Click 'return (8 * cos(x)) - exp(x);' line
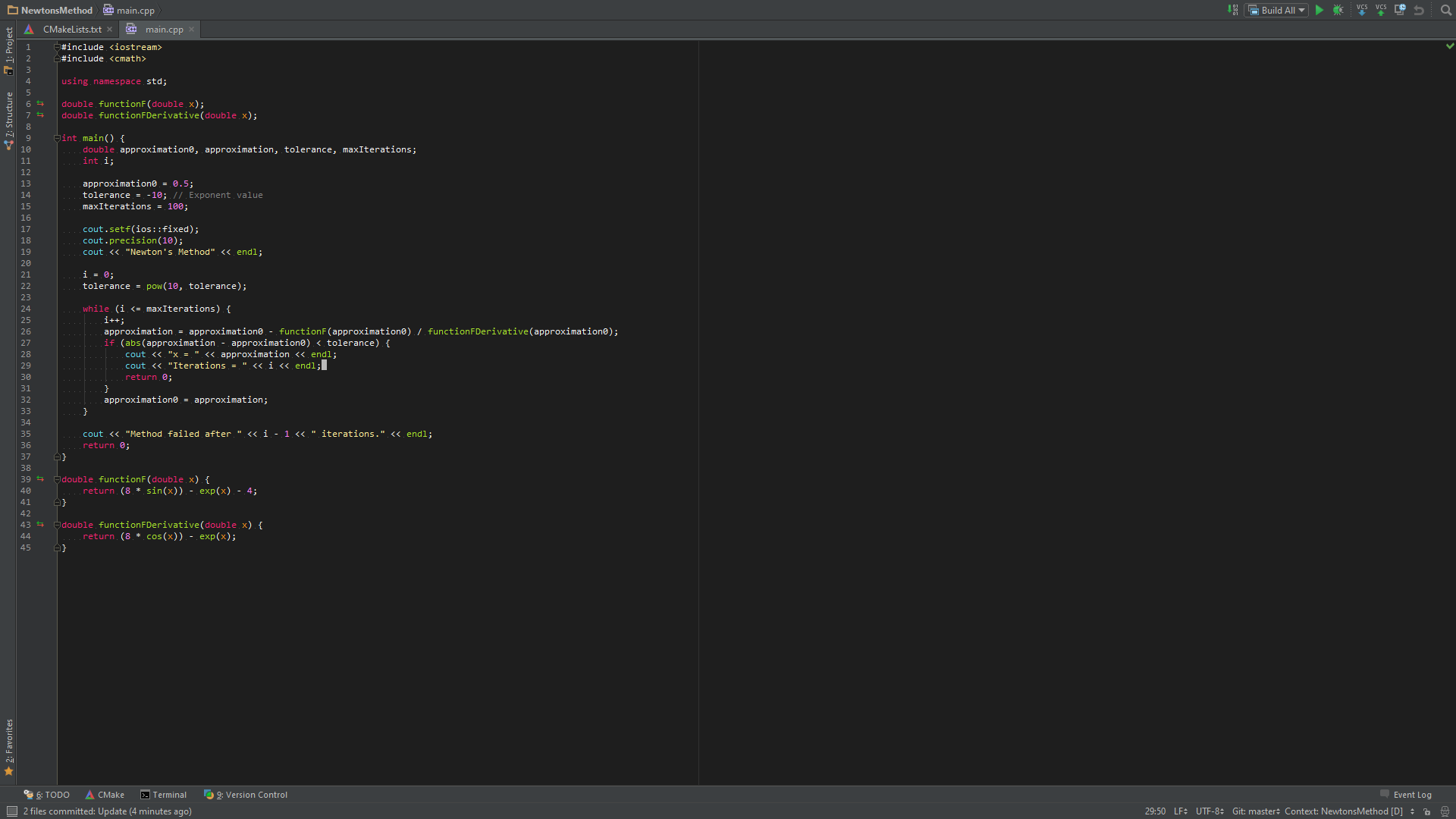 (159, 536)
